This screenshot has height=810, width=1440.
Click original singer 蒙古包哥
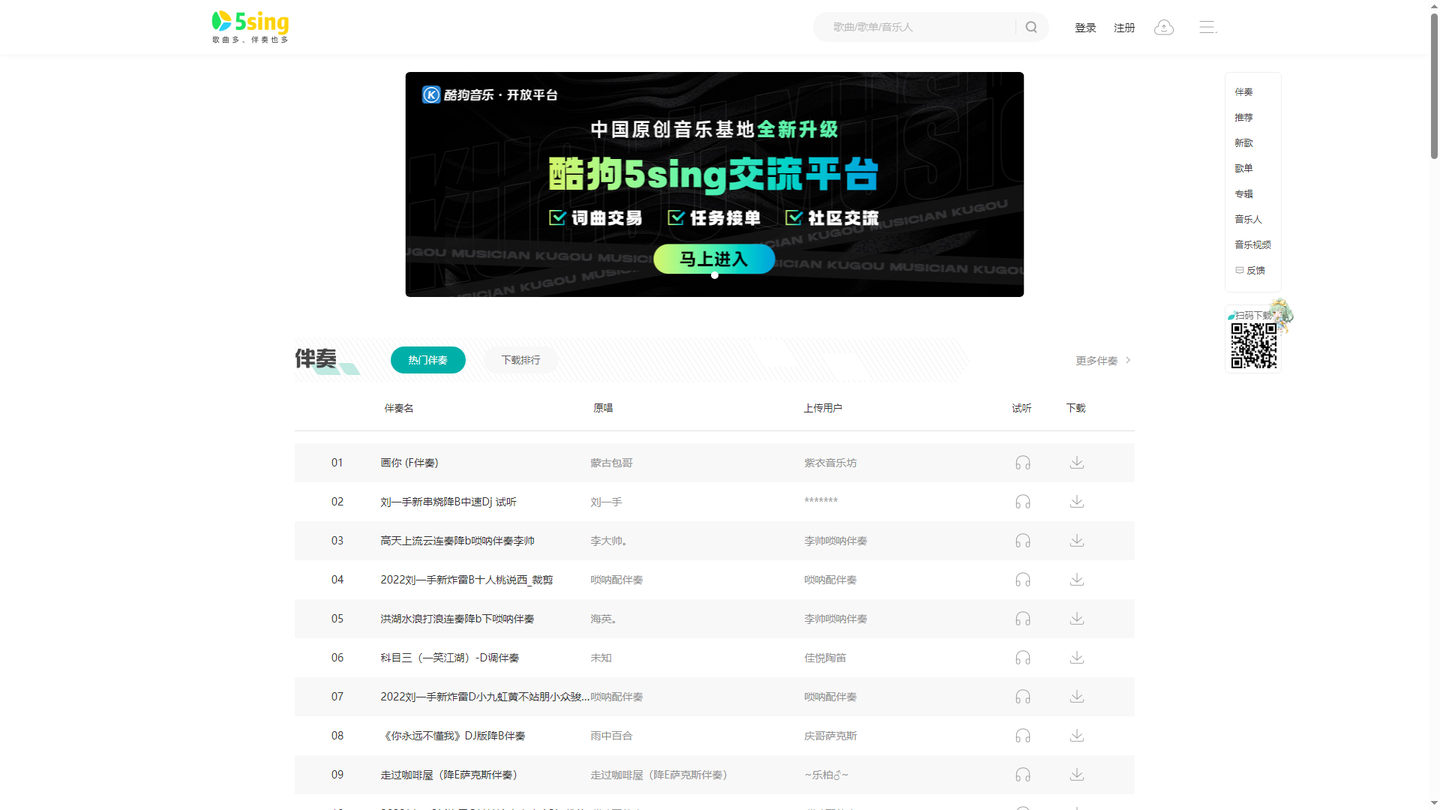point(611,463)
